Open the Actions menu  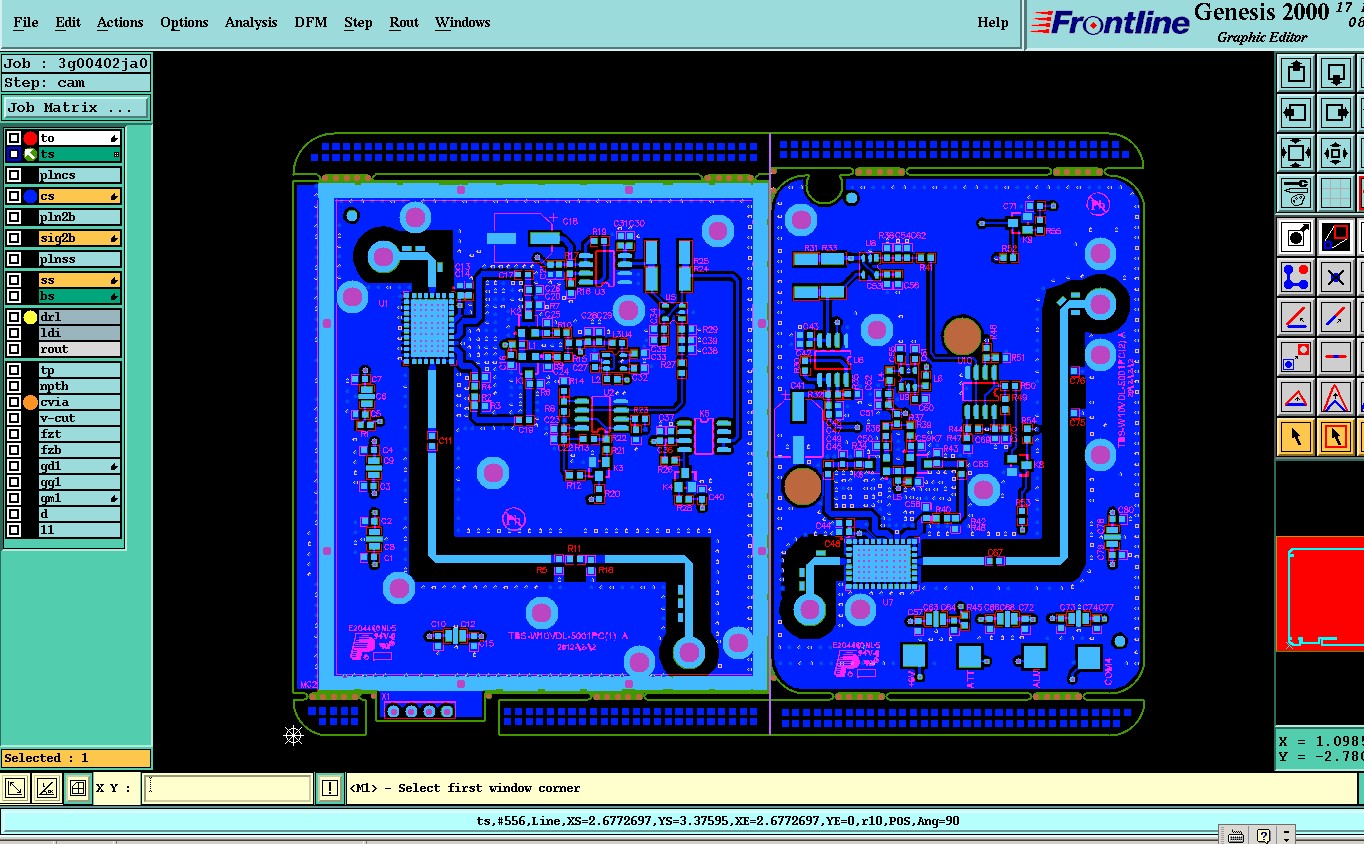[x=120, y=22]
